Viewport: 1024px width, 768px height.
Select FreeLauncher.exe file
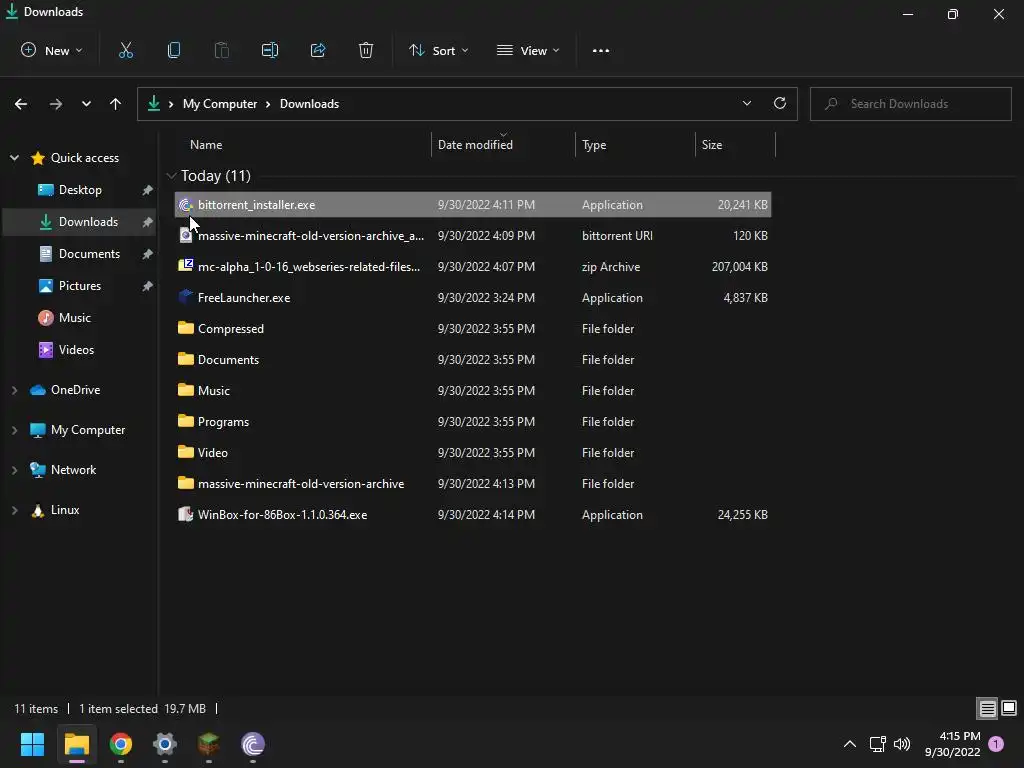click(473, 298)
